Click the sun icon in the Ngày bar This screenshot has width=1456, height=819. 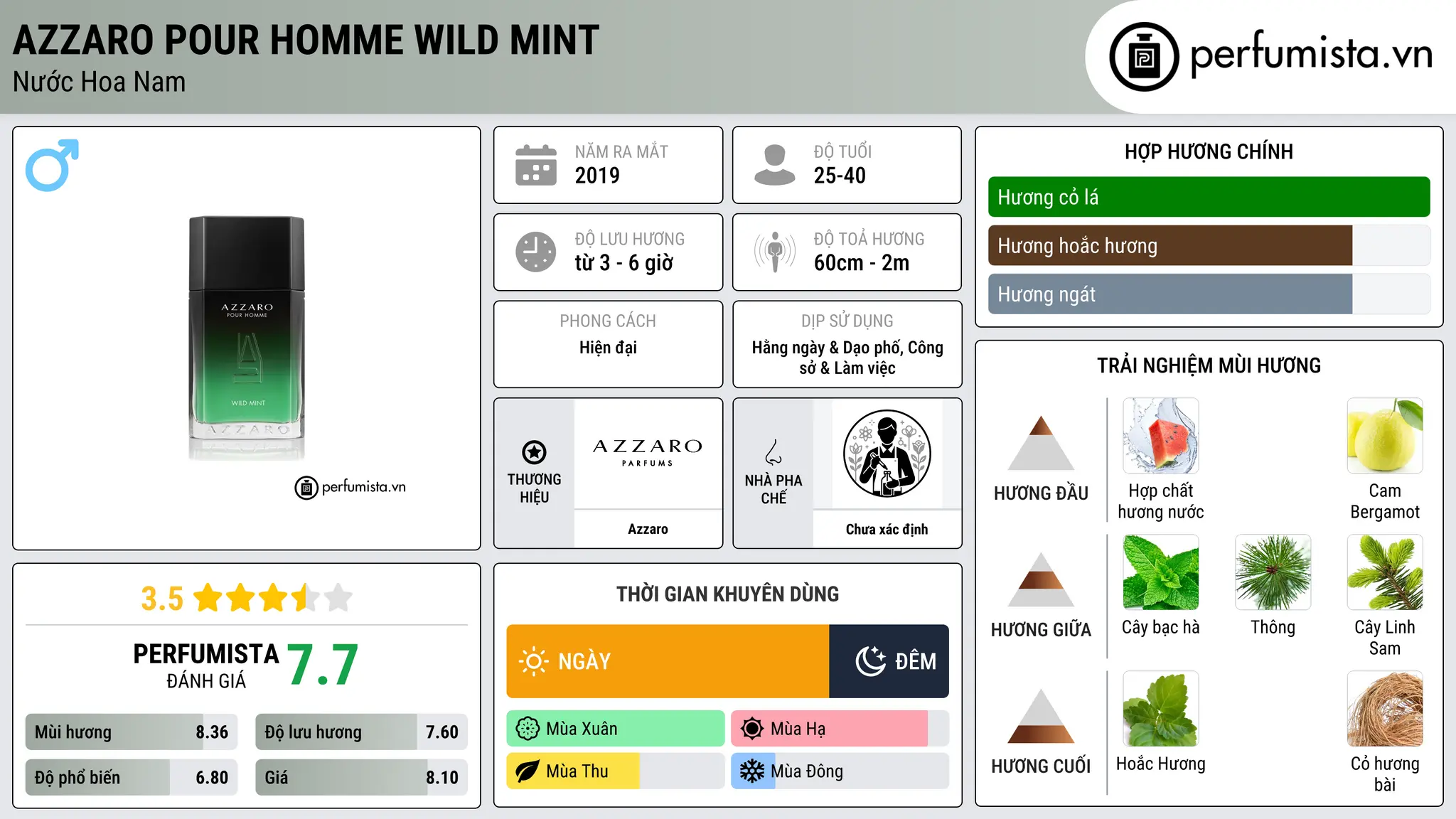(533, 661)
